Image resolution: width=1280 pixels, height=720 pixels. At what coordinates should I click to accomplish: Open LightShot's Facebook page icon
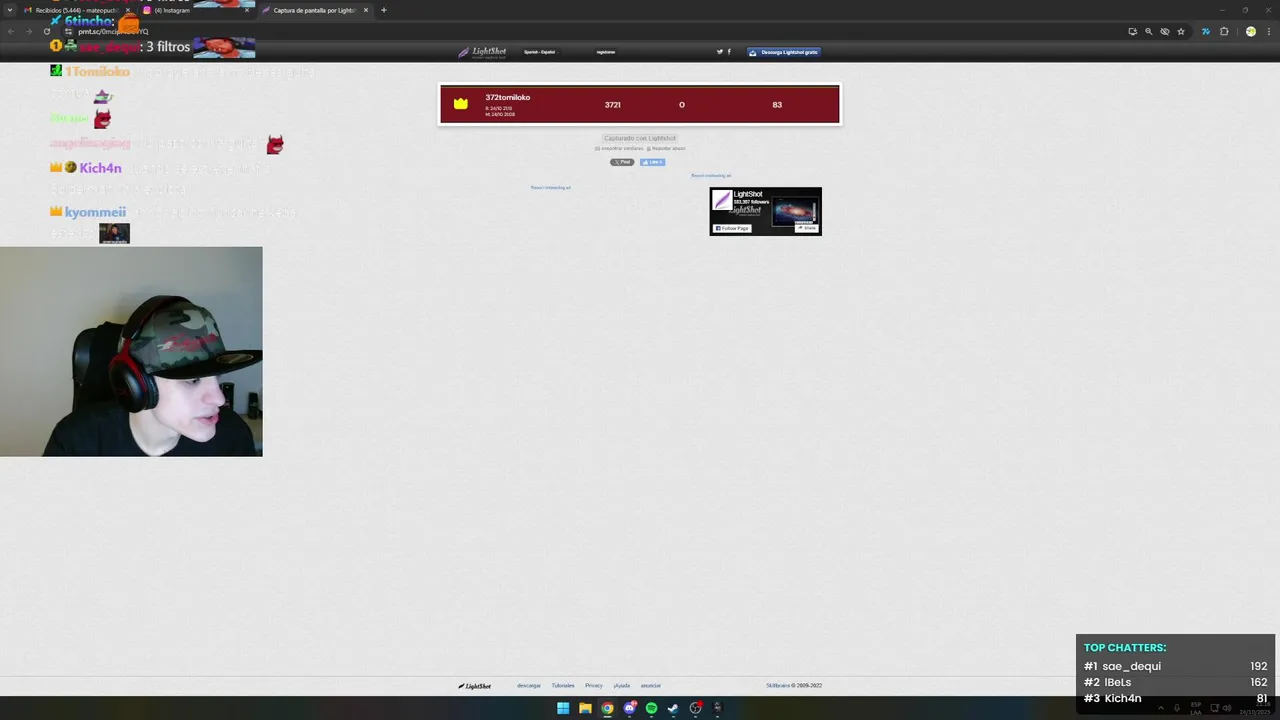pyautogui.click(x=729, y=52)
